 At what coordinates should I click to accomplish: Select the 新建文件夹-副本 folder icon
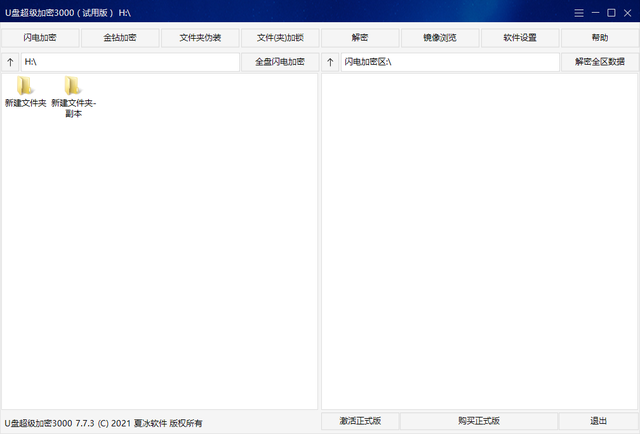click(73, 85)
